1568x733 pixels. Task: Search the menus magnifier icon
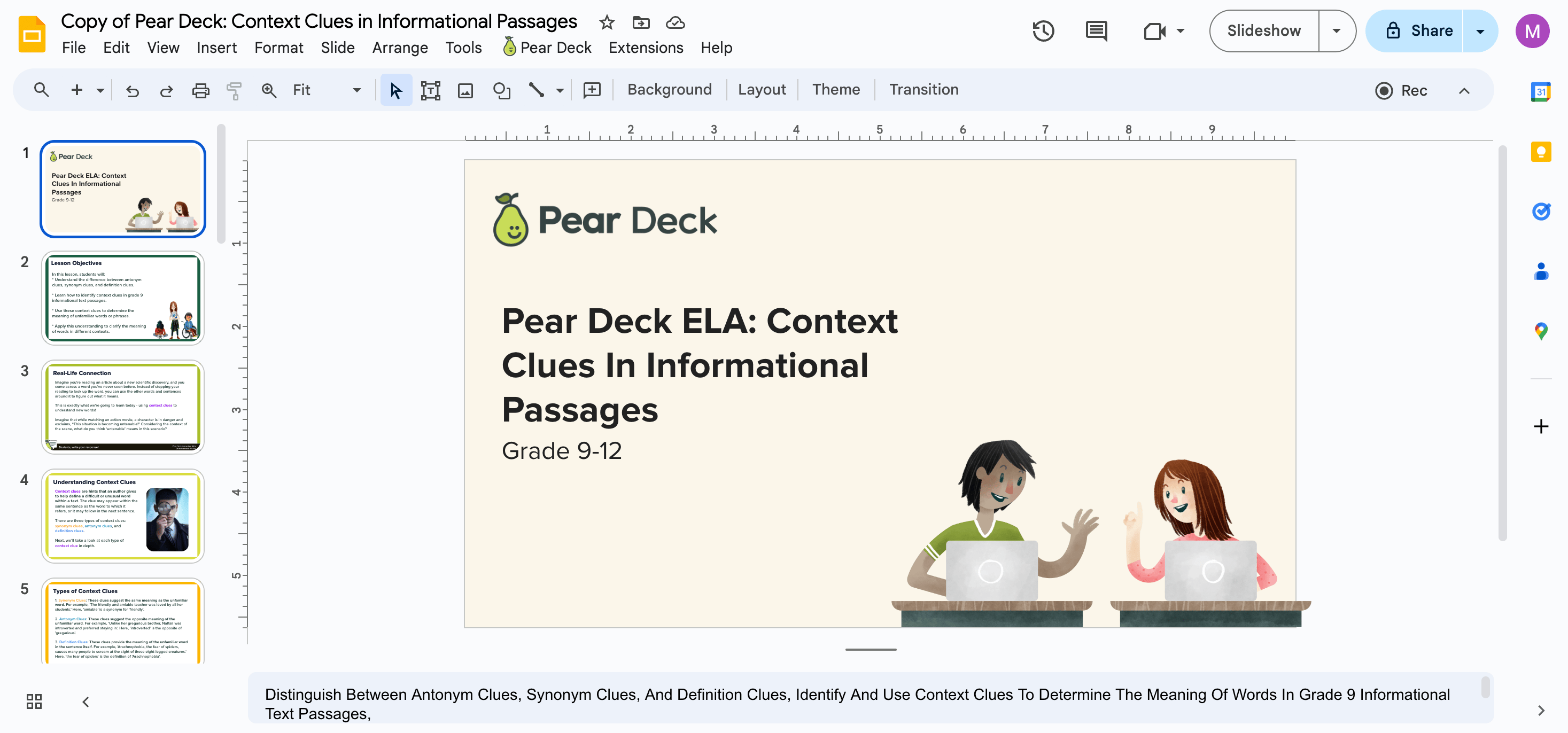pyautogui.click(x=41, y=90)
